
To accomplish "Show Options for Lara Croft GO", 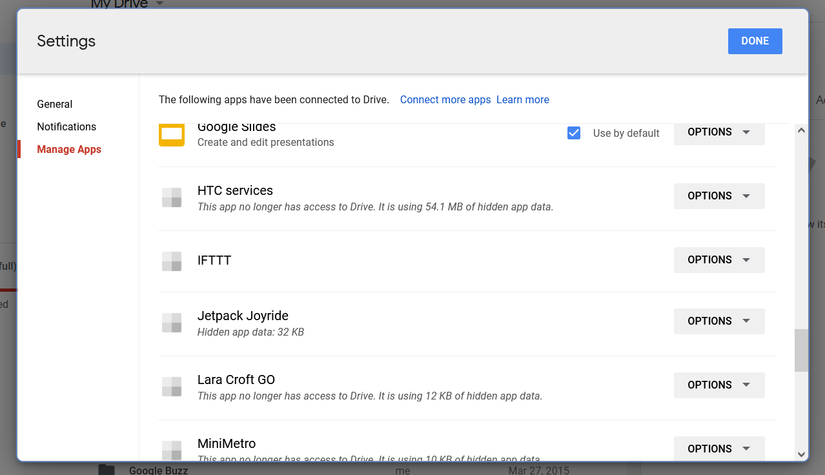I will (x=719, y=385).
